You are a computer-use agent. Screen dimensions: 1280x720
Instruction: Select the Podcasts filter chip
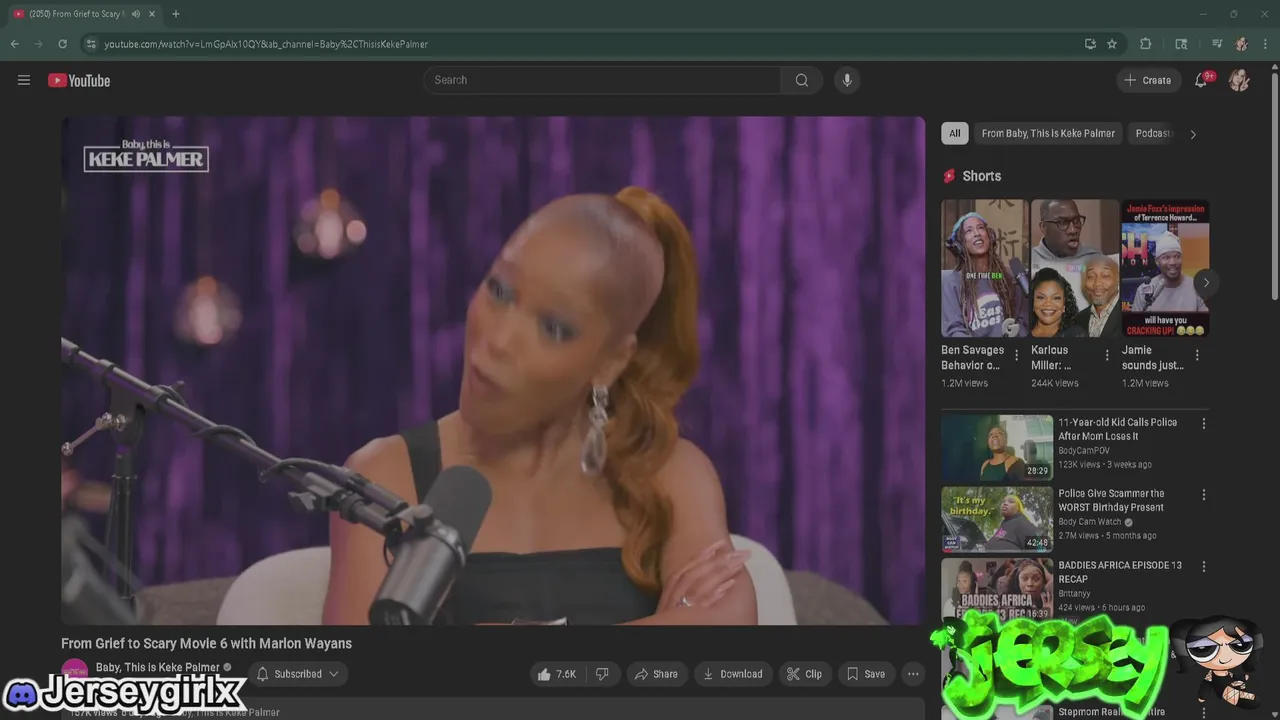(1154, 133)
